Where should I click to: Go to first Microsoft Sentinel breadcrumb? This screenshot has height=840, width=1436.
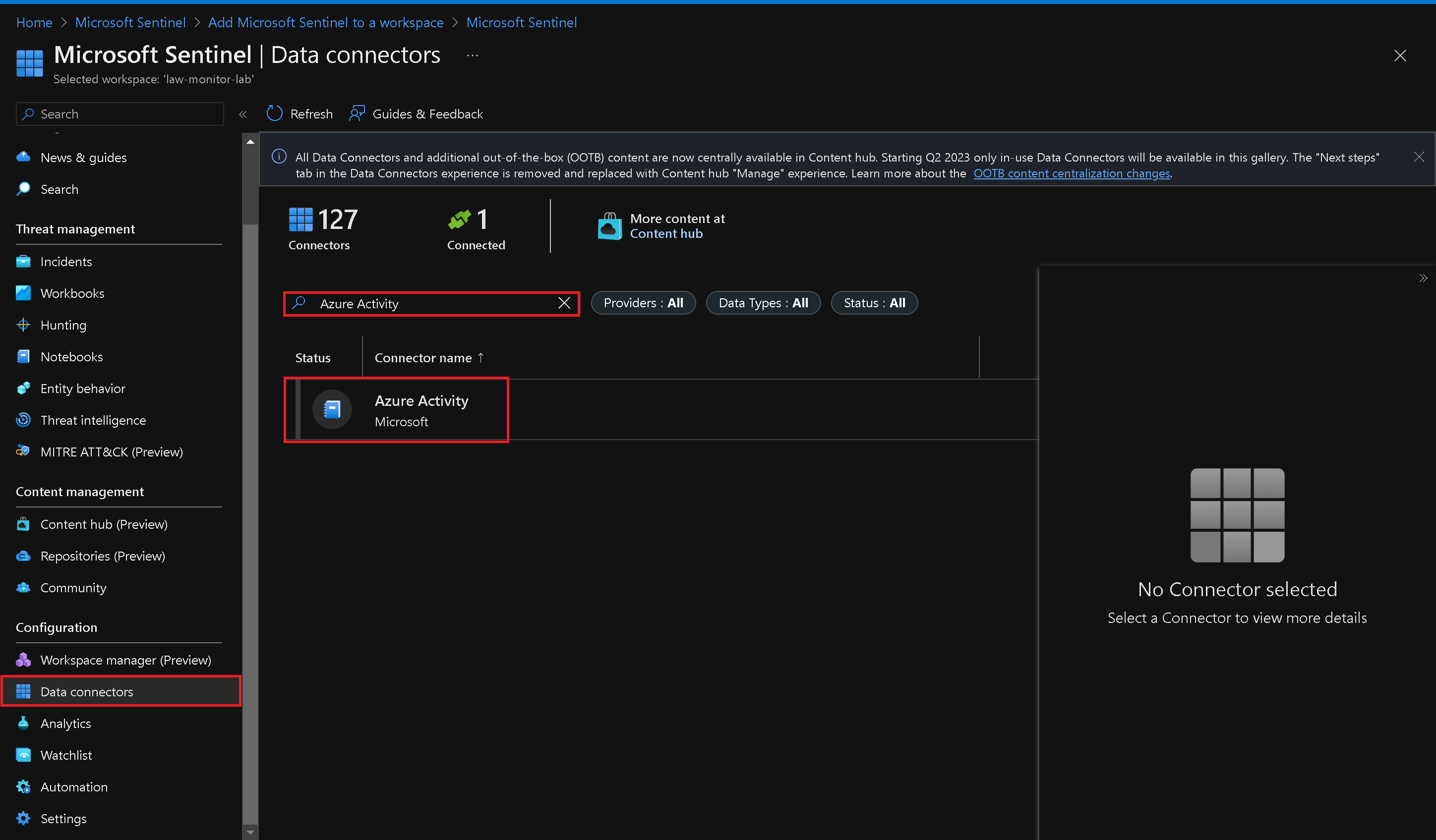click(130, 22)
